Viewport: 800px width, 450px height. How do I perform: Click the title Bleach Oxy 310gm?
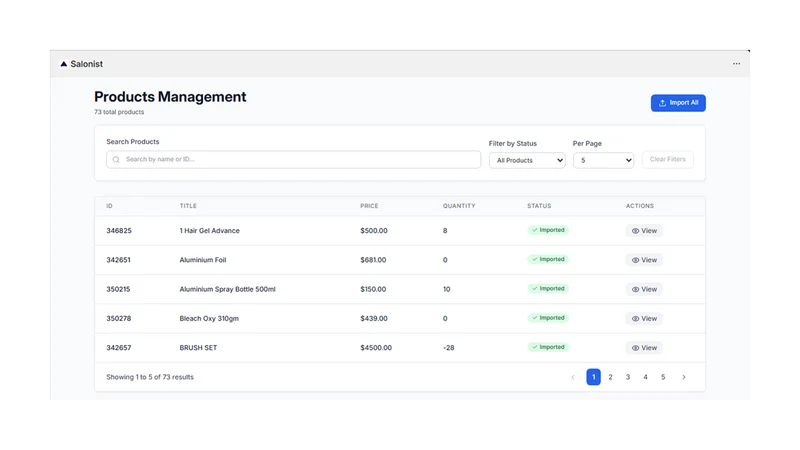(x=209, y=318)
